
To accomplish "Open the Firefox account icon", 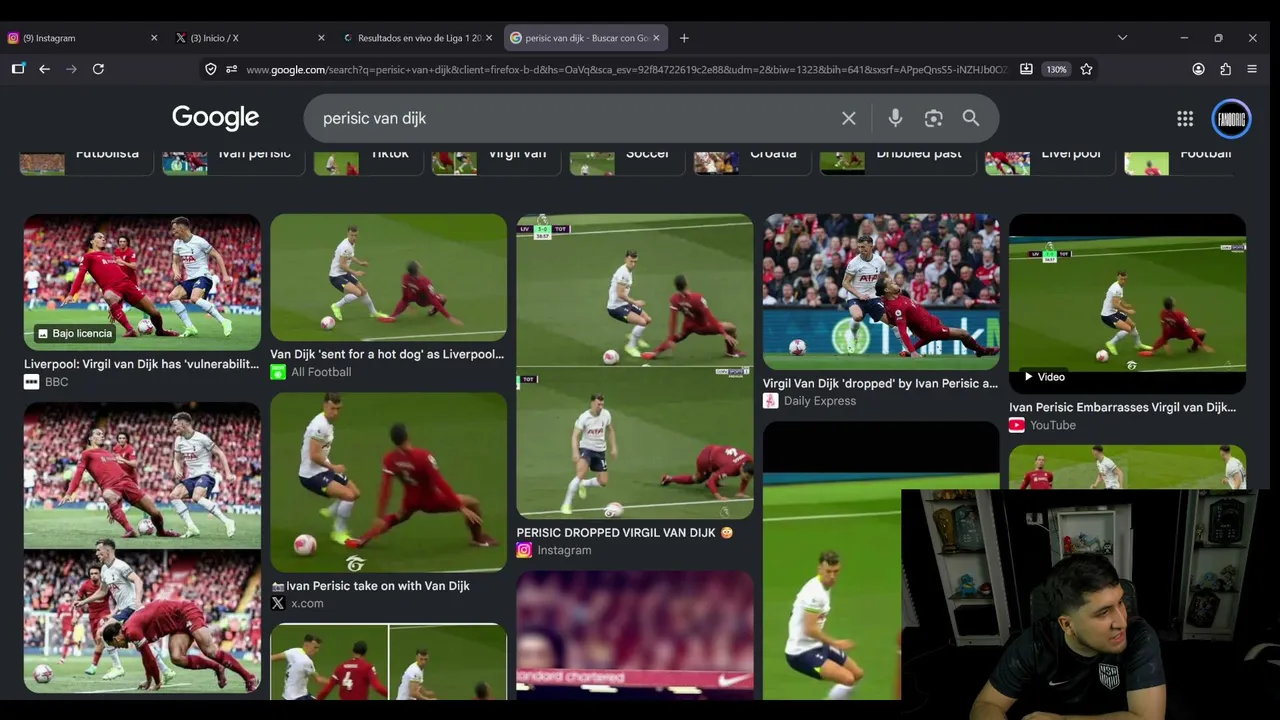I will [1198, 69].
